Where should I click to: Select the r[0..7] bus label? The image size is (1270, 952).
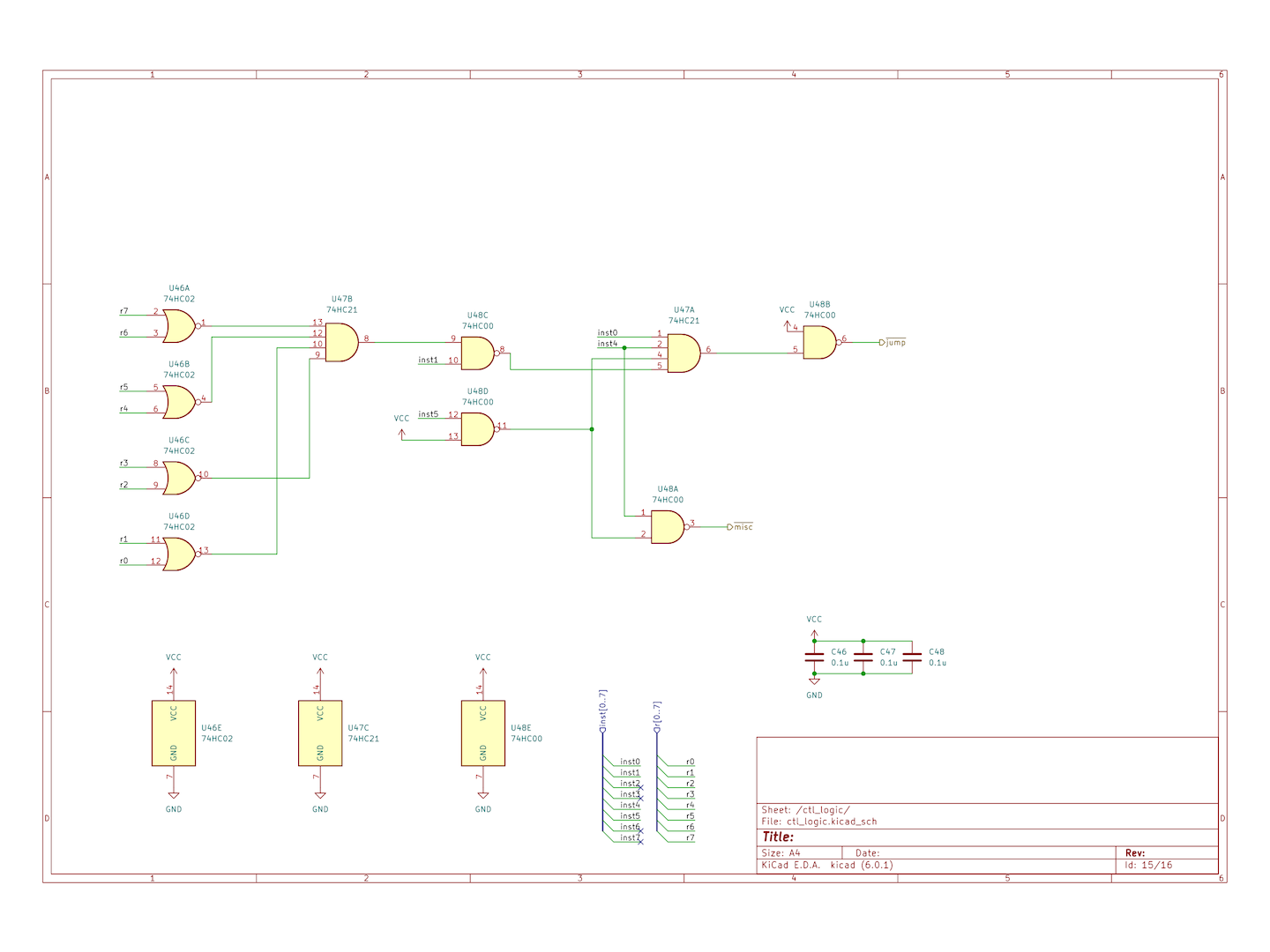[657, 717]
